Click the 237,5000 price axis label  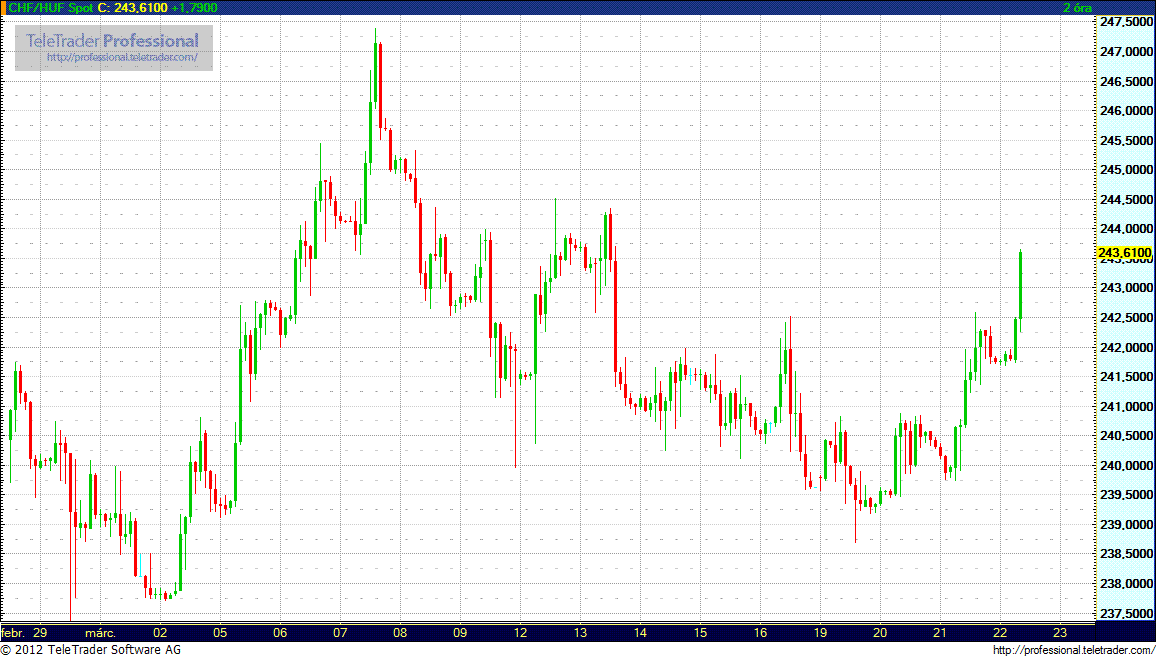click(1125, 613)
